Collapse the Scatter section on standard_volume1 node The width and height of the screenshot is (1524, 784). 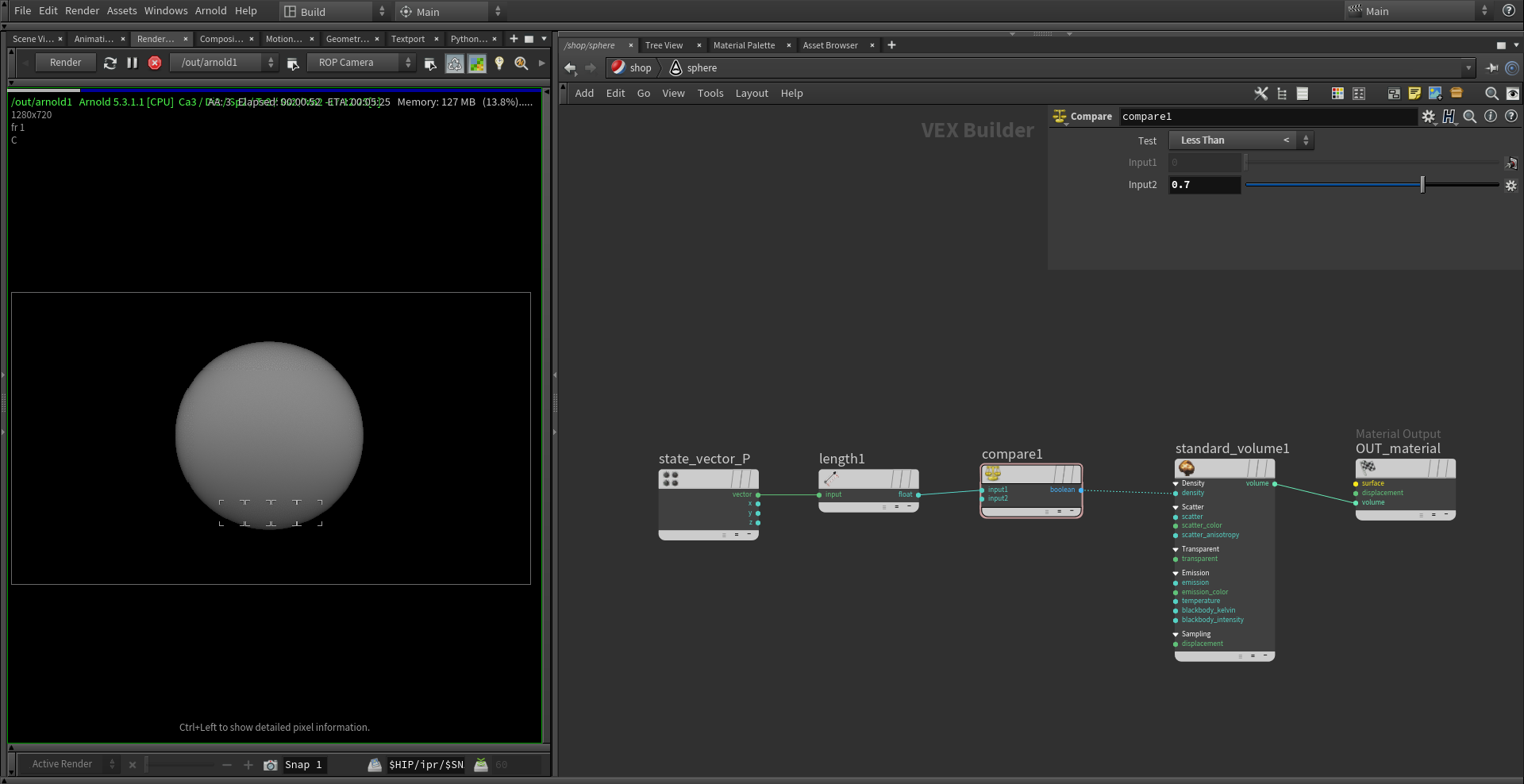(x=1176, y=506)
